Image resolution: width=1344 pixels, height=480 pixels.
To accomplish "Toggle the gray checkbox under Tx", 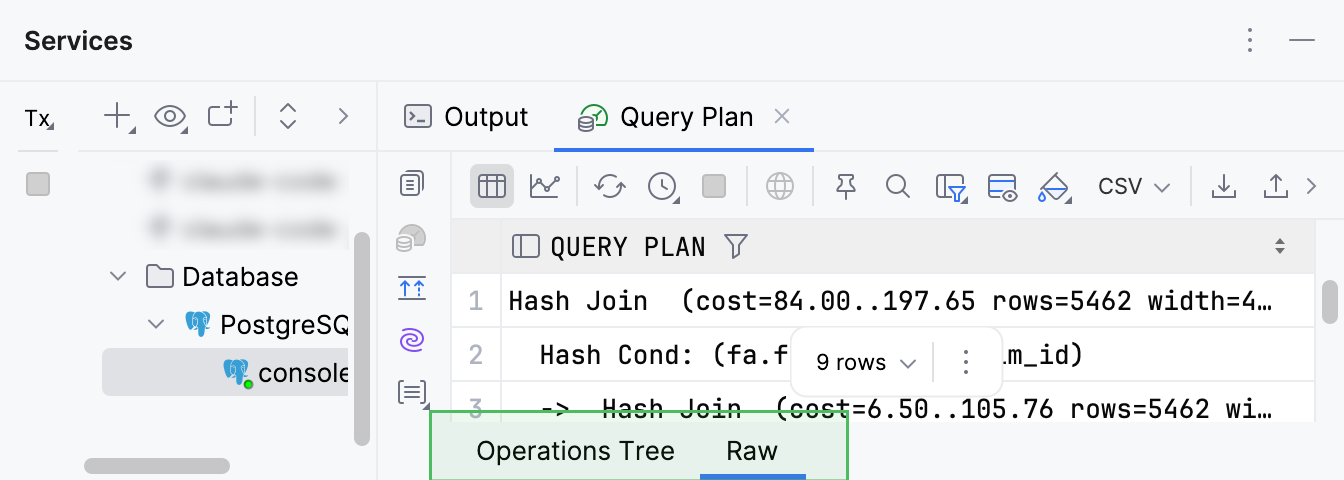I will point(38,184).
